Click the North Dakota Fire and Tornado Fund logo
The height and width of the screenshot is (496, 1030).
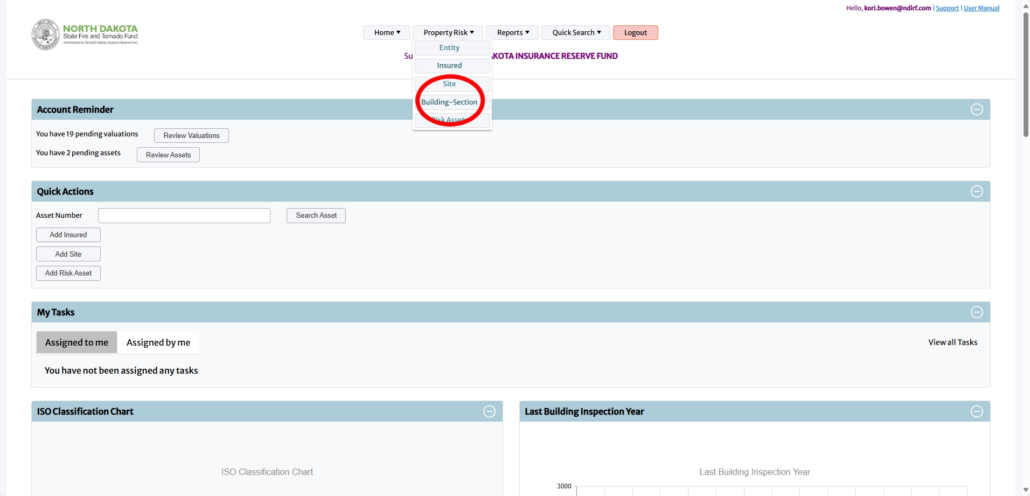coord(85,35)
